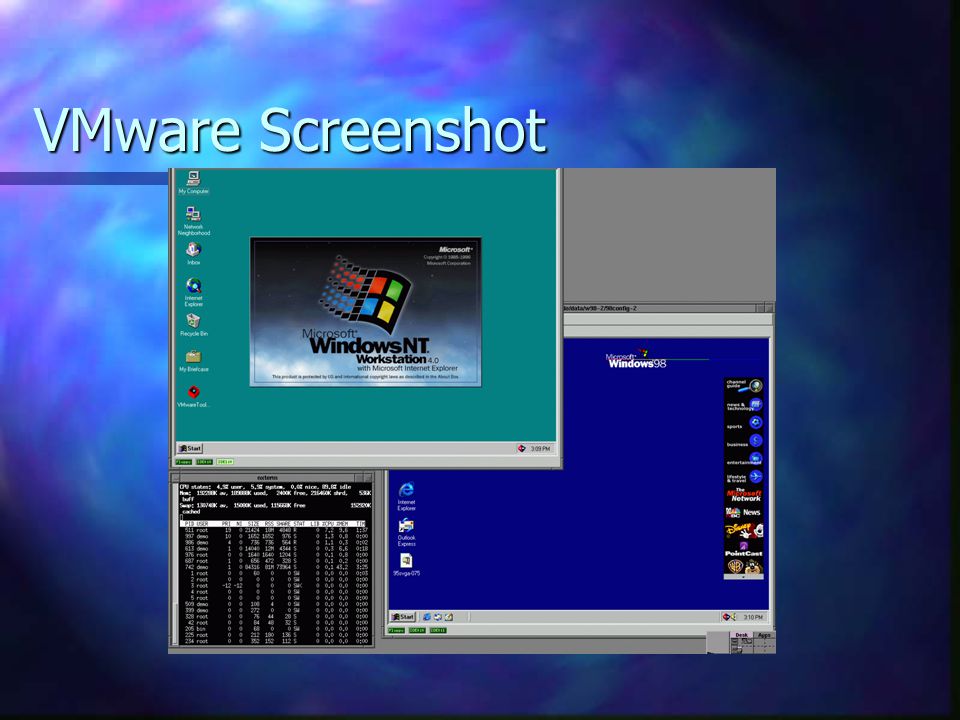Open the lifestyle & travel channel

tap(744, 478)
